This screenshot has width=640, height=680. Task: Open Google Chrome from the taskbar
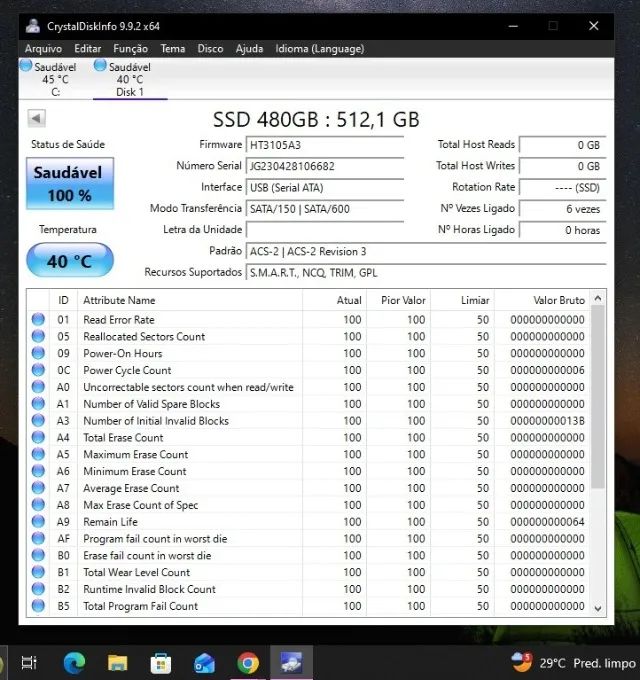point(248,663)
